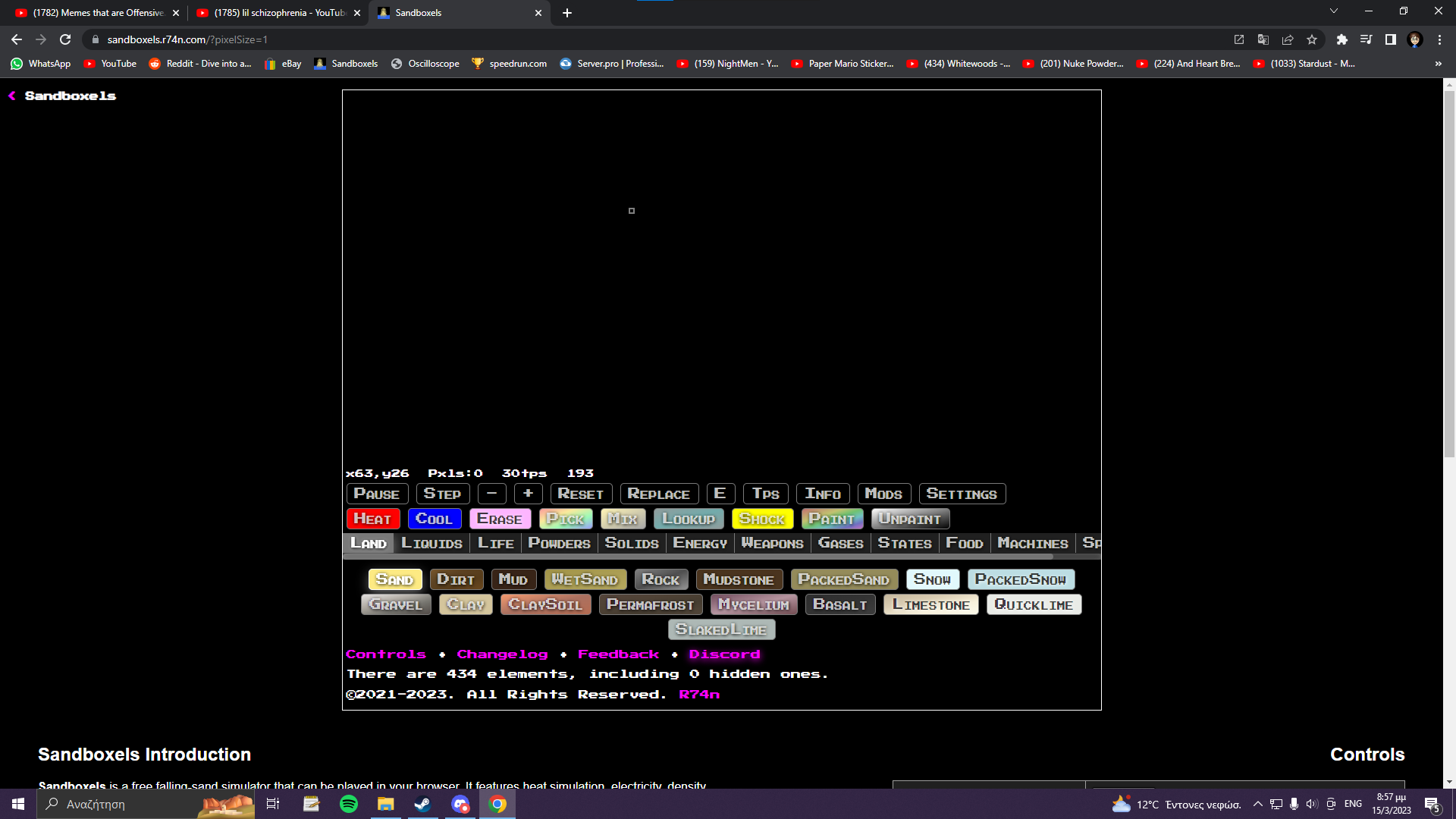Switch to the Weapons category tab
The image size is (1456, 819).
pos(772,543)
